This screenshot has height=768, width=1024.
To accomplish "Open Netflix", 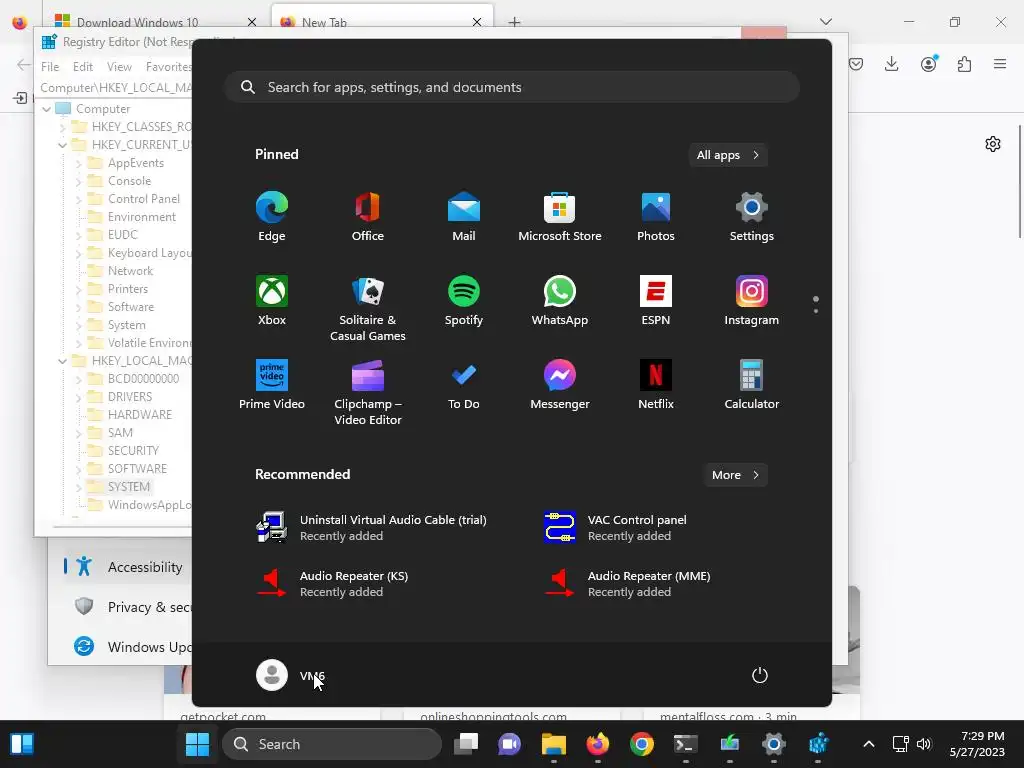I will click(656, 385).
